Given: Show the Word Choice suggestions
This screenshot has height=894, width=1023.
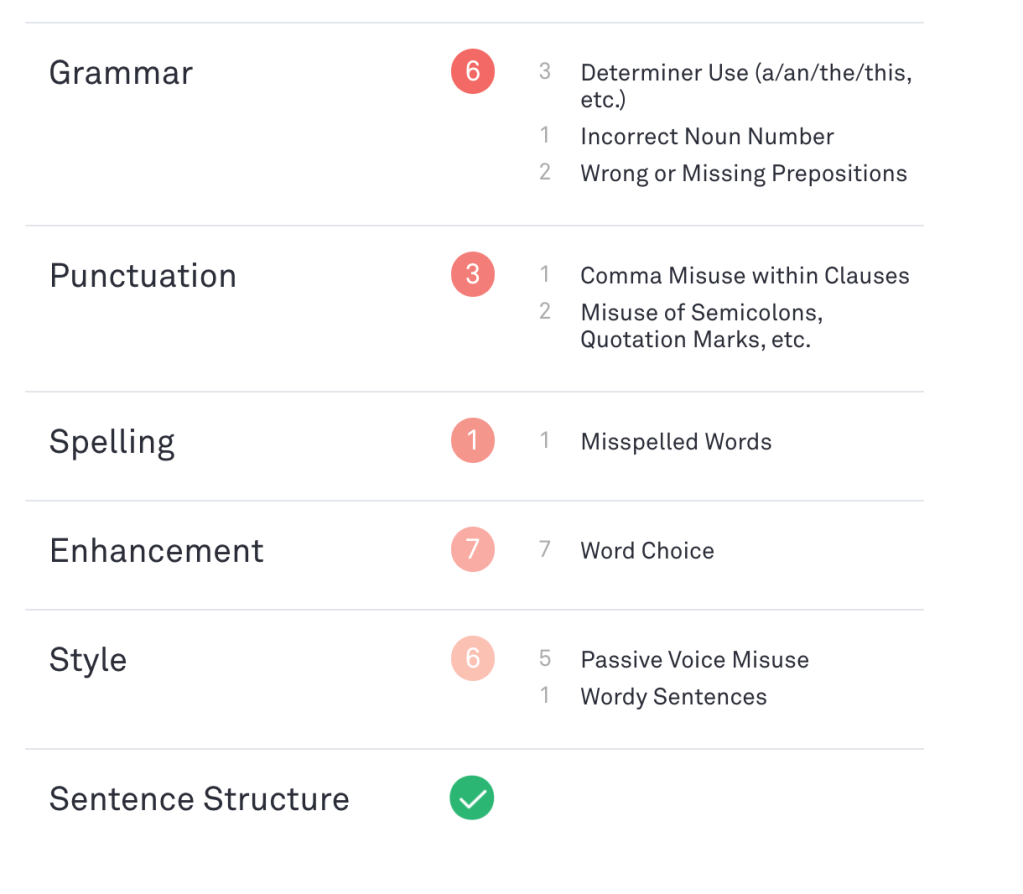Looking at the screenshot, I should pyautogui.click(x=647, y=551).
